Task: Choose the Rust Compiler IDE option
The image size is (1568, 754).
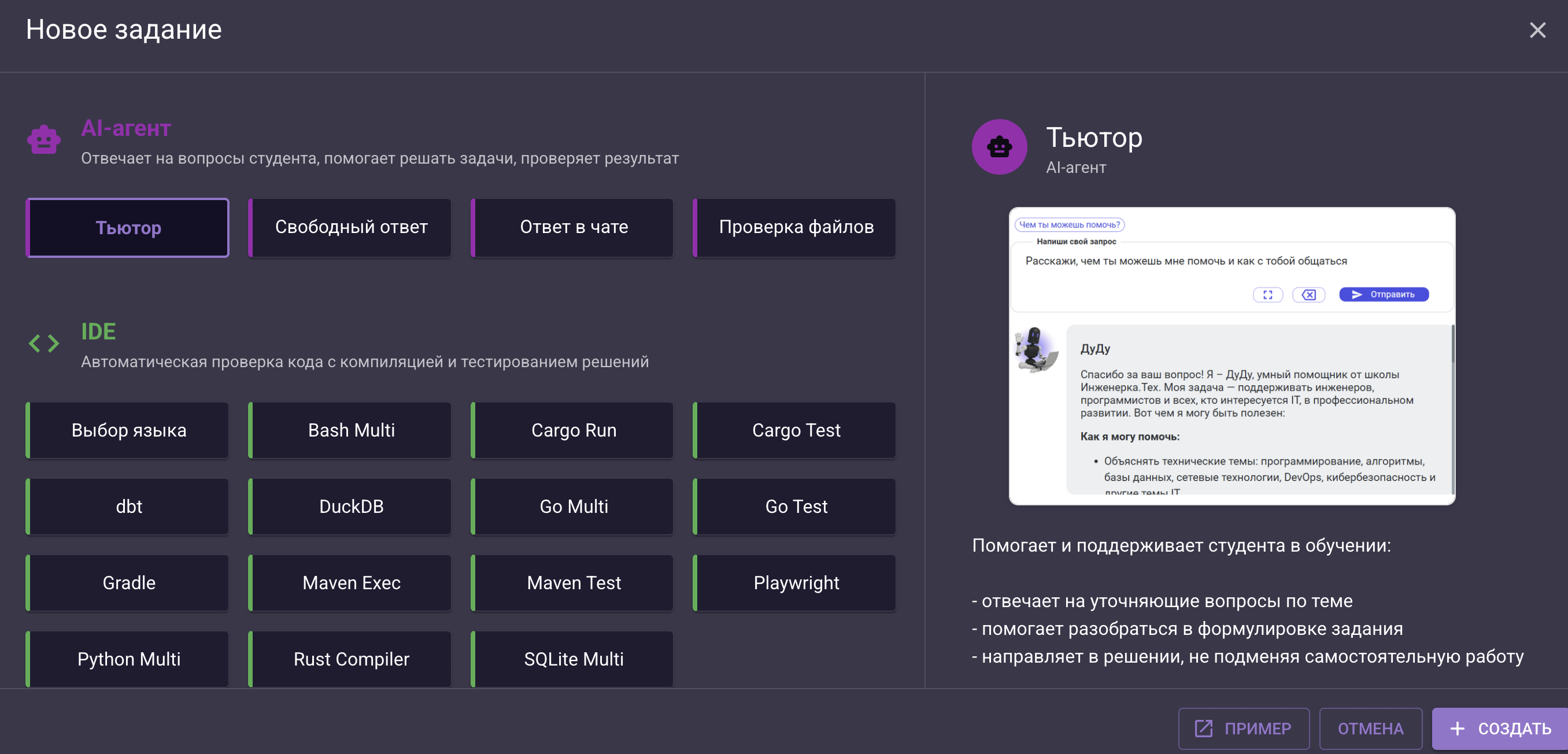Action: pos(350,659)
